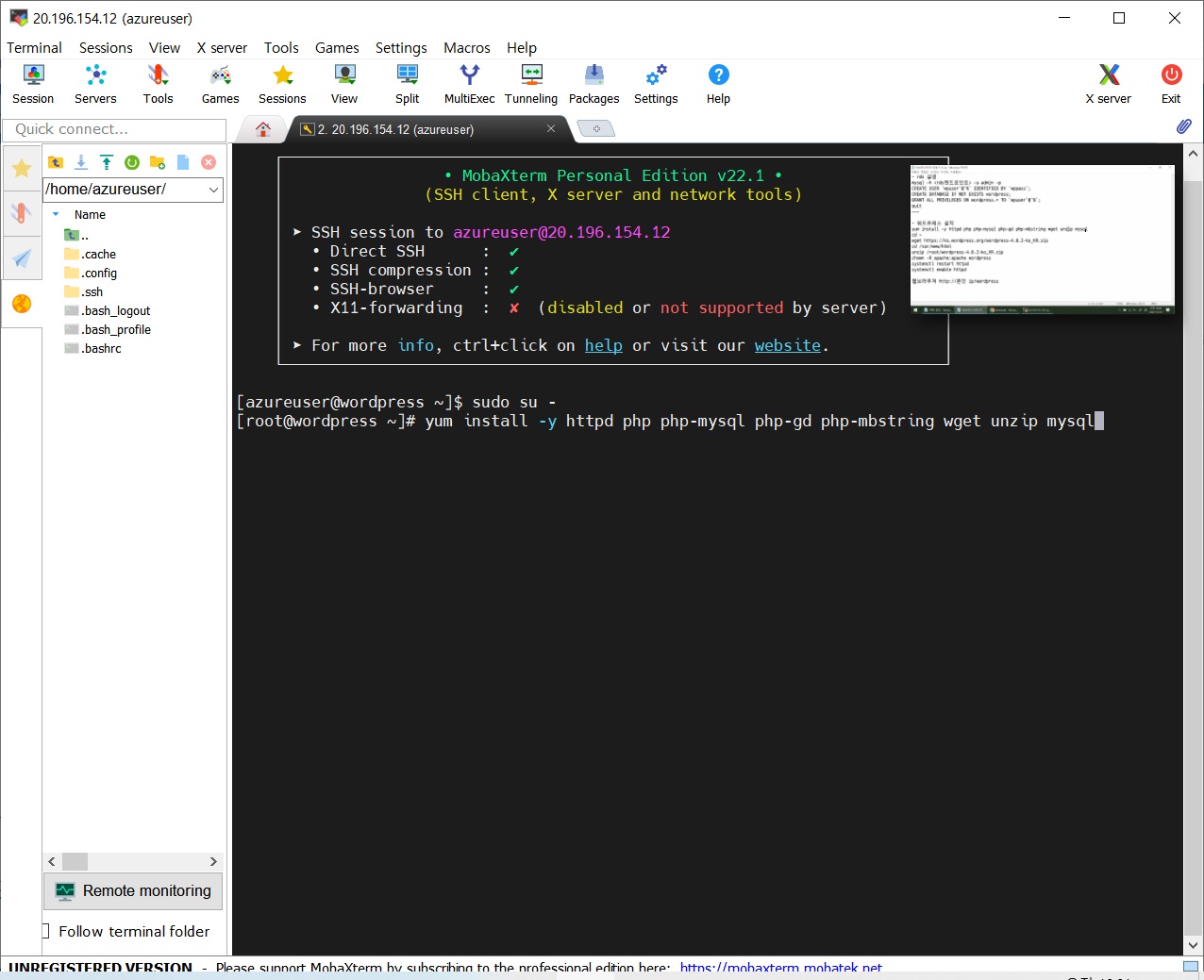
Task: Click the mobaxterm.mobatek.net link
Action: [780, 968]
